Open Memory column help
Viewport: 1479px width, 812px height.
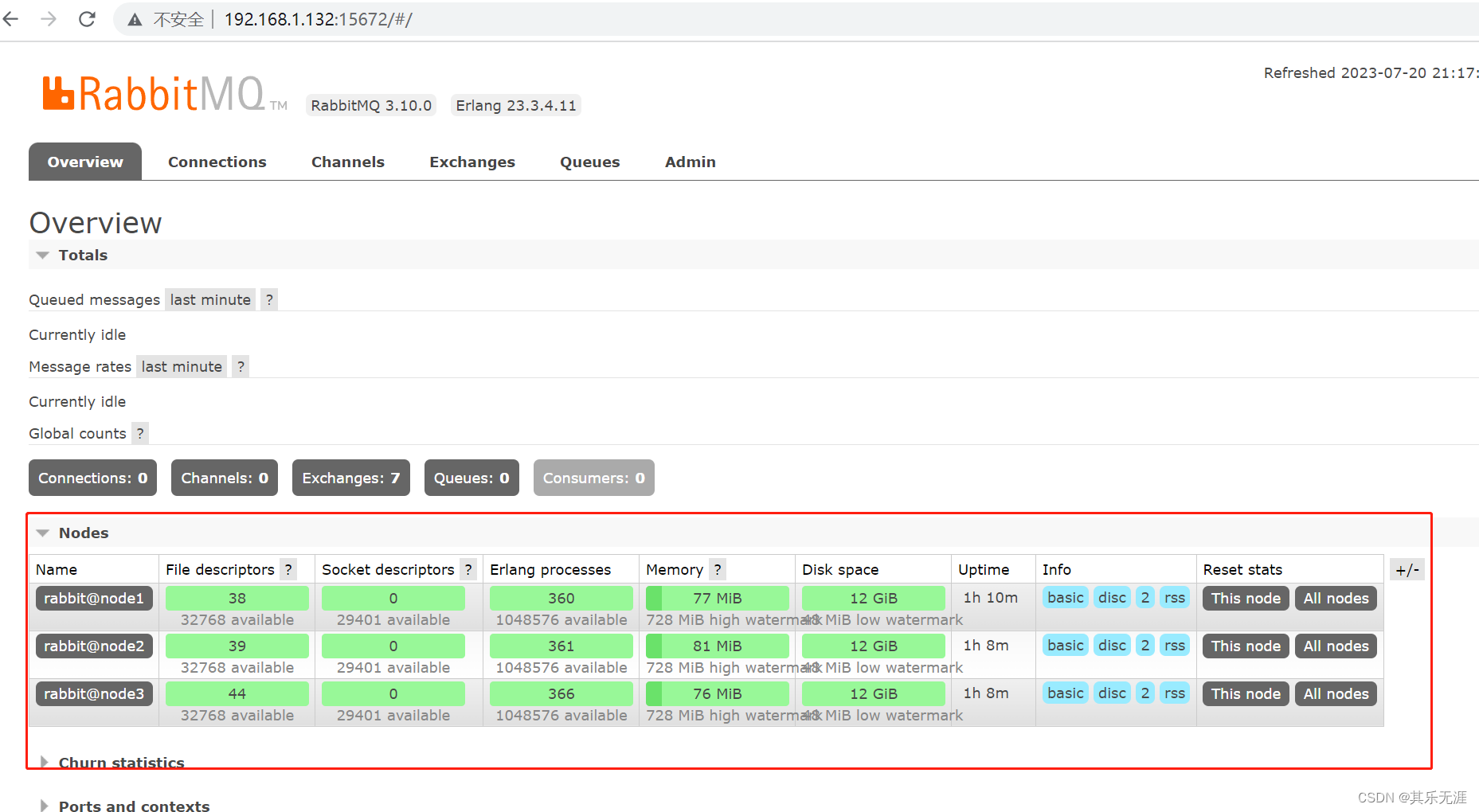[718, 569]
